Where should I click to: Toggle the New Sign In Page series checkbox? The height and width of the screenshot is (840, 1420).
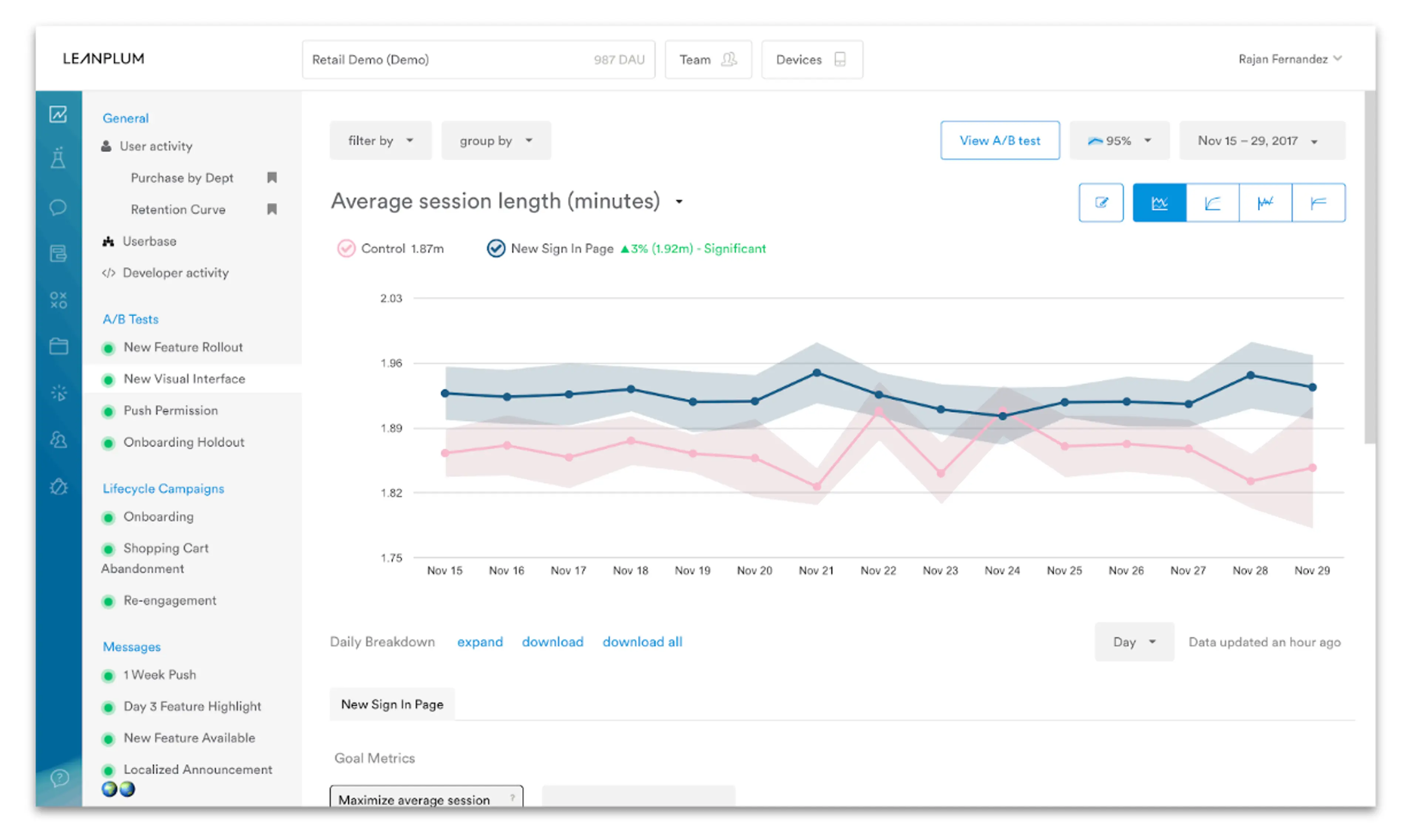pyautogui.click(x=496, y=248)
